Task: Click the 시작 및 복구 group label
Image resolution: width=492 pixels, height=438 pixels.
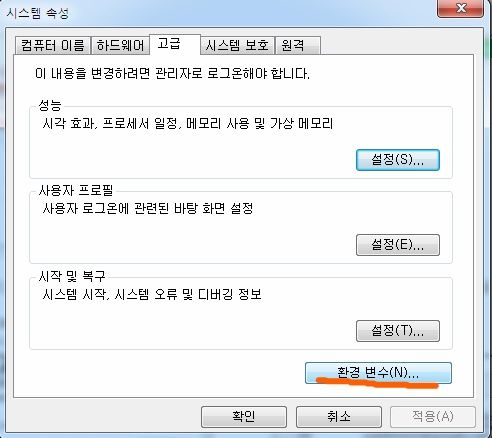Action: [x=72, y=276]
